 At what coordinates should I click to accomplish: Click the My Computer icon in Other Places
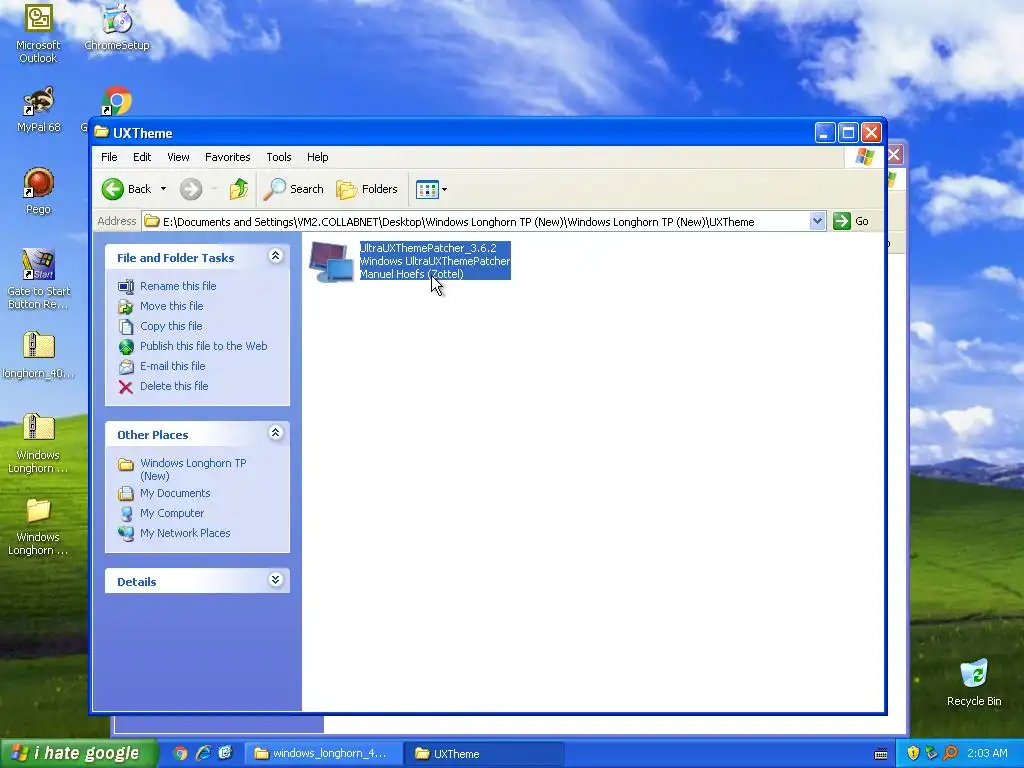point(126,514)
